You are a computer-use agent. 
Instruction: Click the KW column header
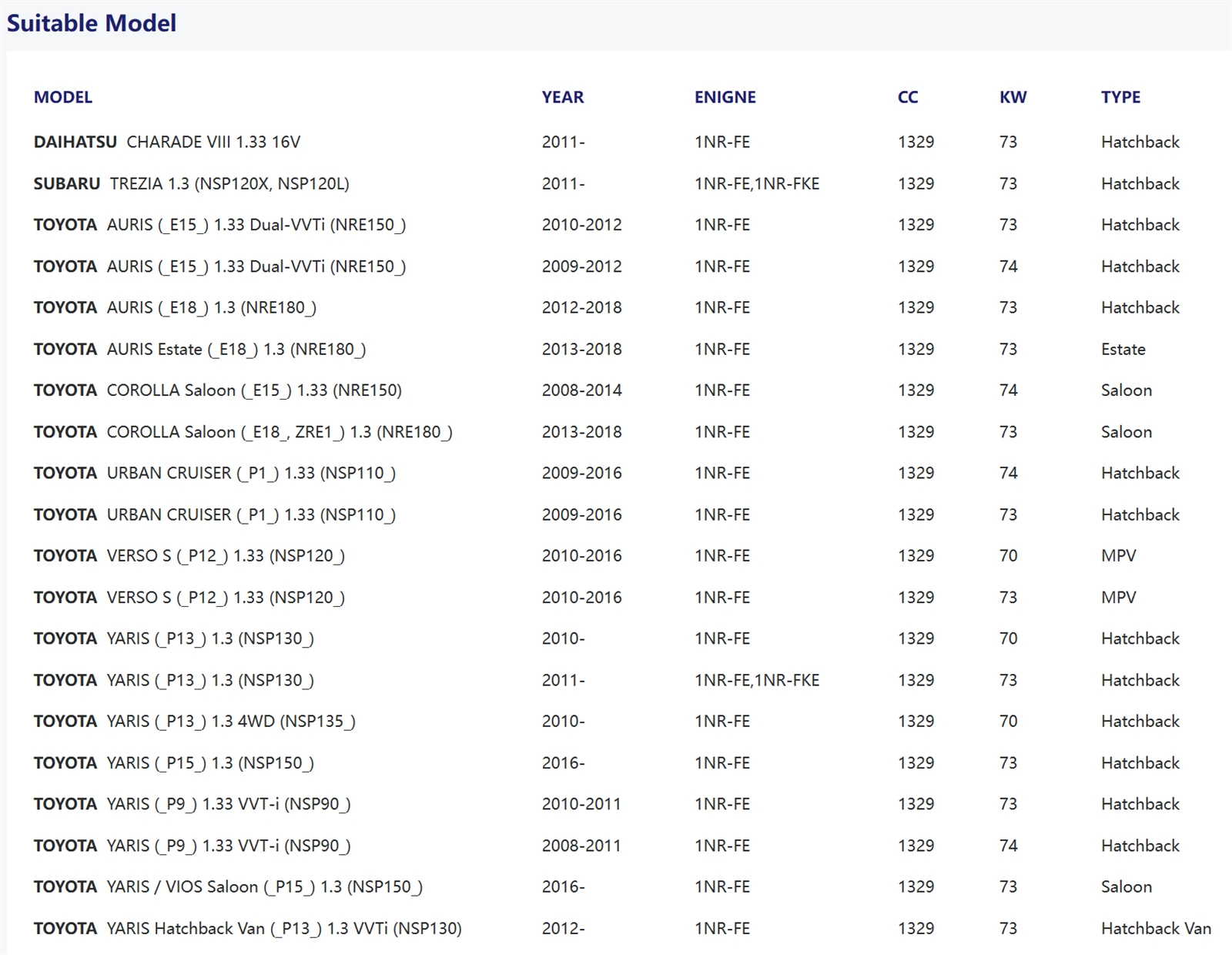coord(1013,97)
